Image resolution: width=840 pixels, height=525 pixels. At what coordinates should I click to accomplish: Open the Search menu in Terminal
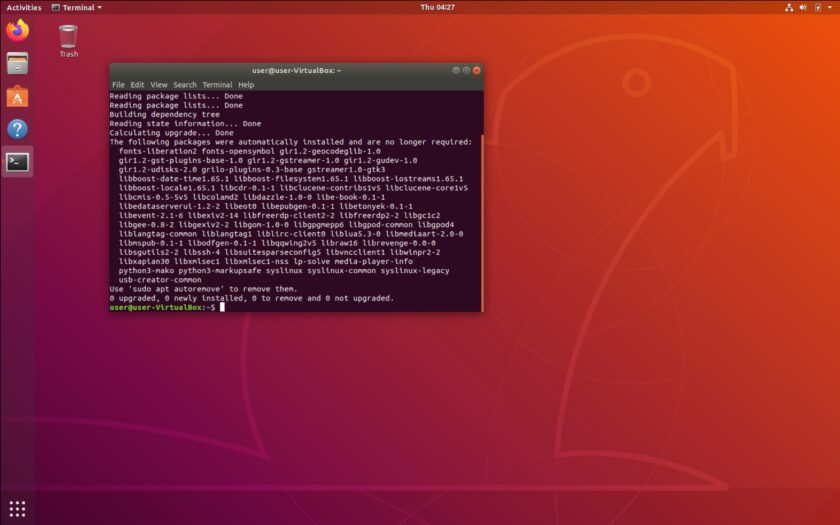click(185, 85)
